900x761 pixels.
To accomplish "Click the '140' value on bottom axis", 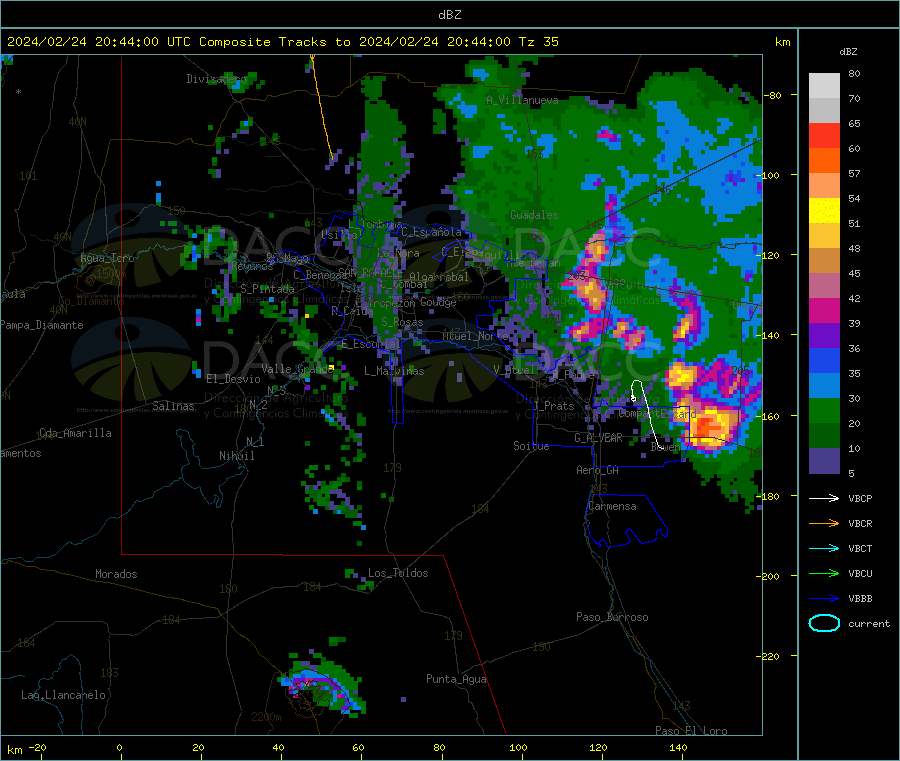I will (x=678, y=747).
